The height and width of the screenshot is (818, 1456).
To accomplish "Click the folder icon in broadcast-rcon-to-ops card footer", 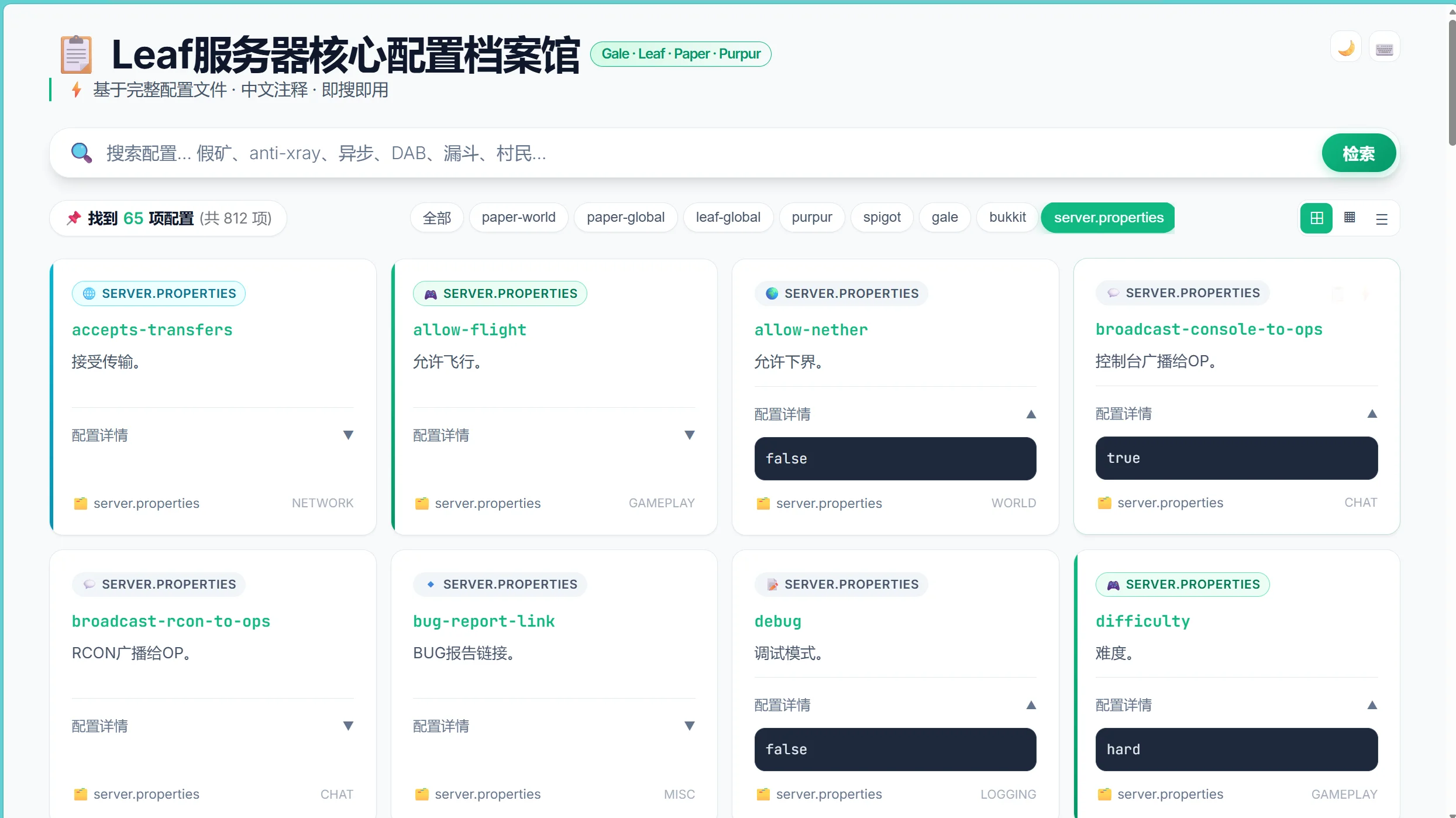I will 80,794.
